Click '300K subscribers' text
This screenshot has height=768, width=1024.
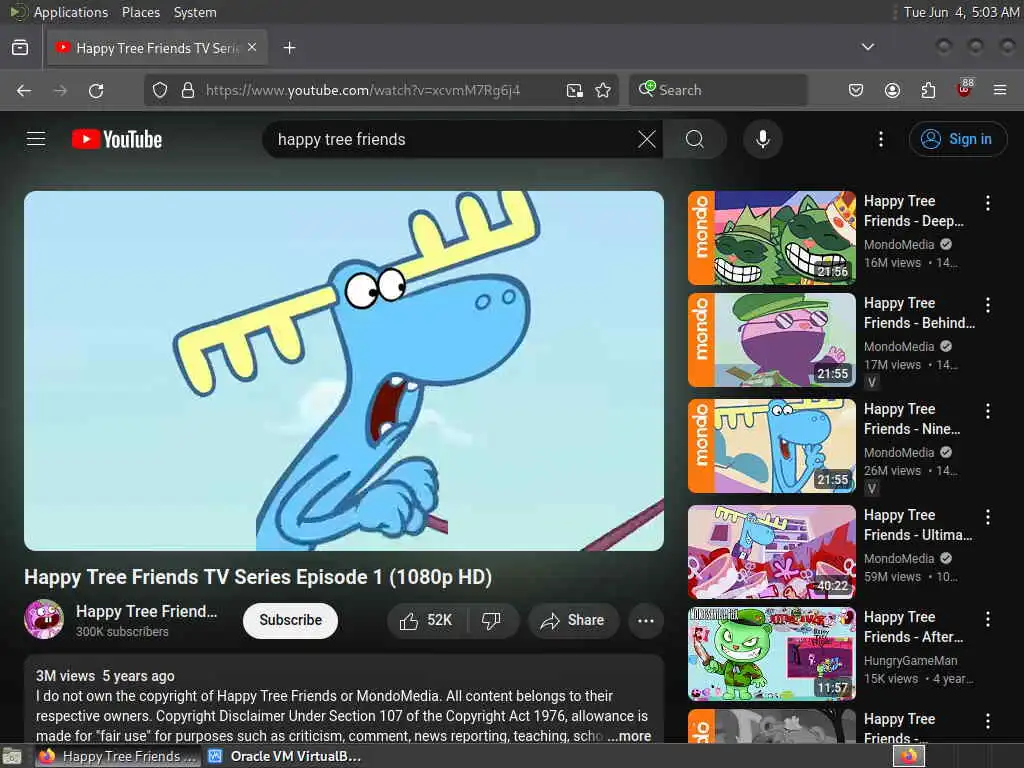click(x=122, y=632)
